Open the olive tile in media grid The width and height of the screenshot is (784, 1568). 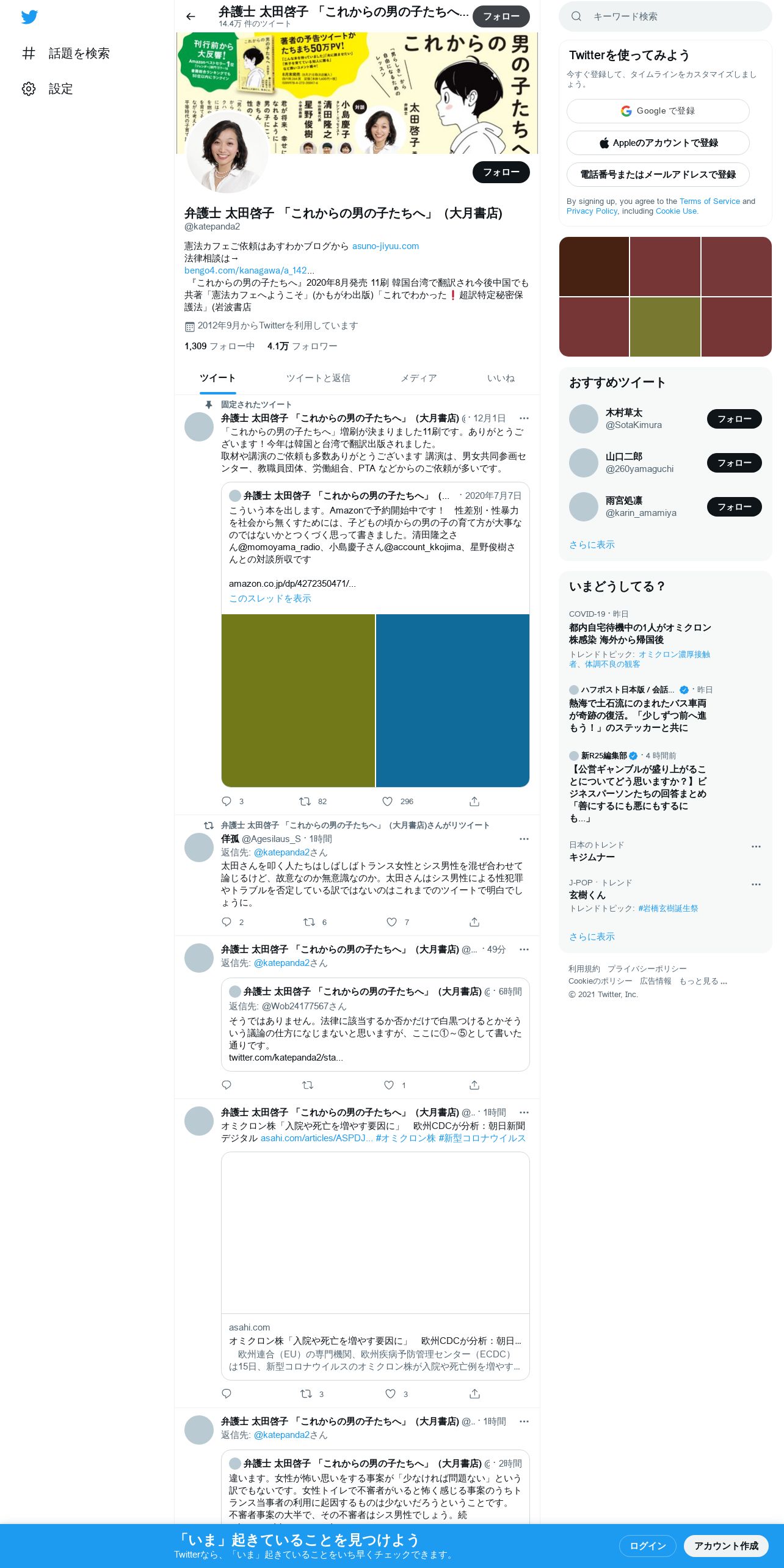point(665,327)
